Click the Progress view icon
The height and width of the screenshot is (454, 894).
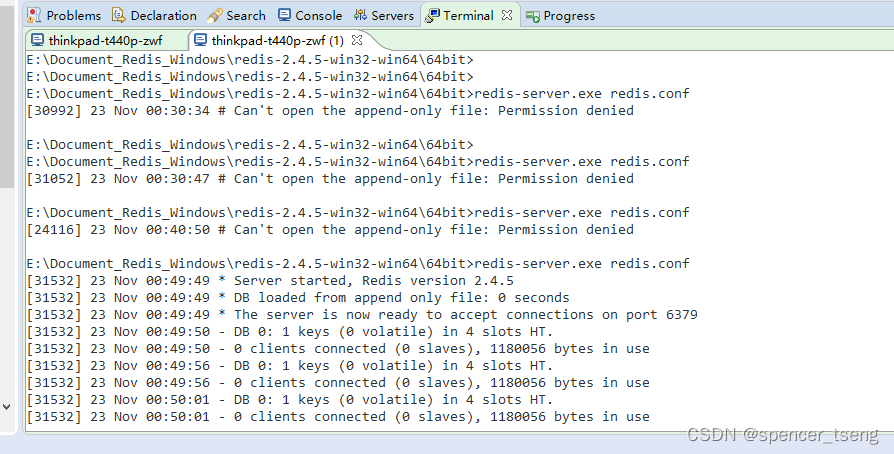coord(533,16)
